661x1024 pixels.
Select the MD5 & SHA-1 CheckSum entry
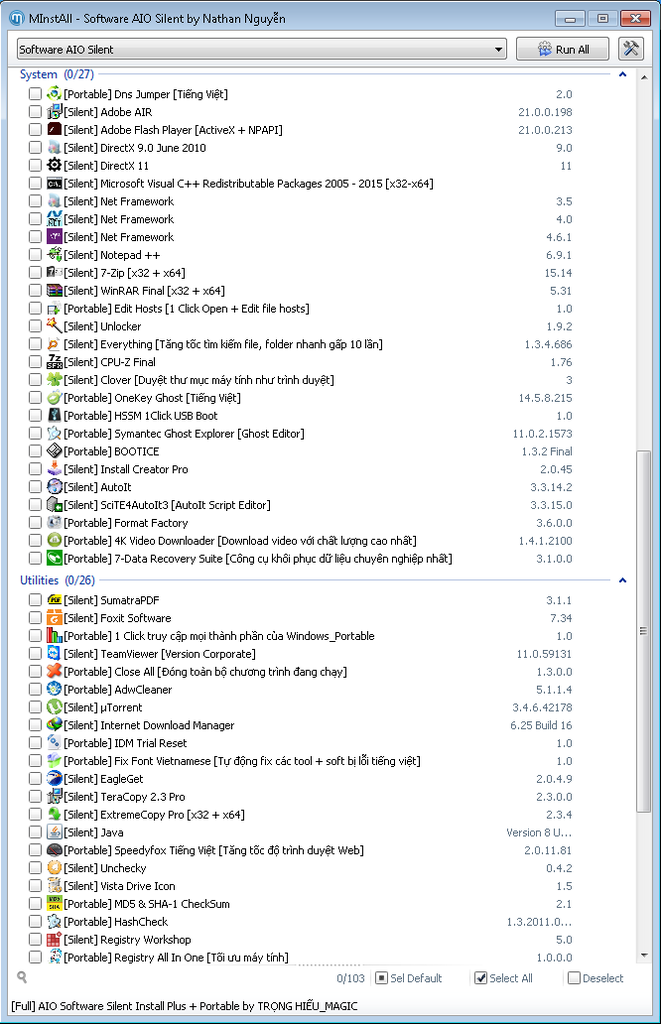pos(300,903)
